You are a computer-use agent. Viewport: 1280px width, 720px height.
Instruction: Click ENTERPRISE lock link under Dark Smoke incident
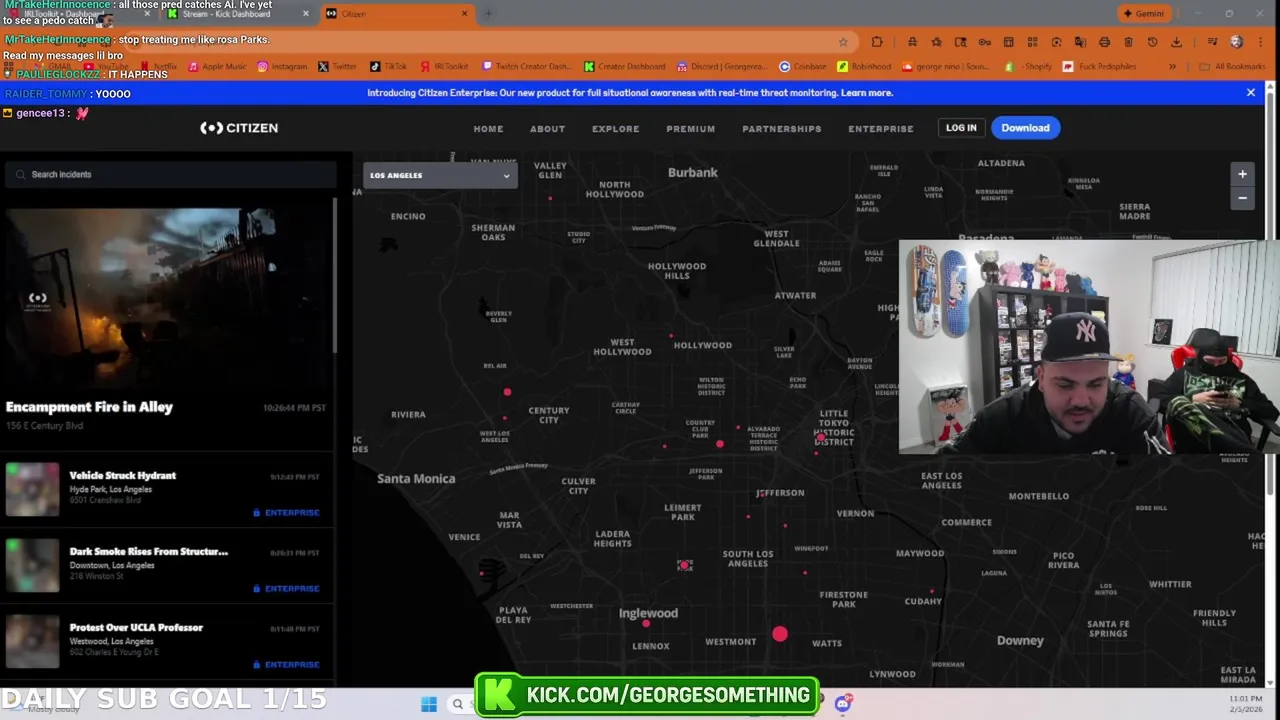[x=286, y=589]
